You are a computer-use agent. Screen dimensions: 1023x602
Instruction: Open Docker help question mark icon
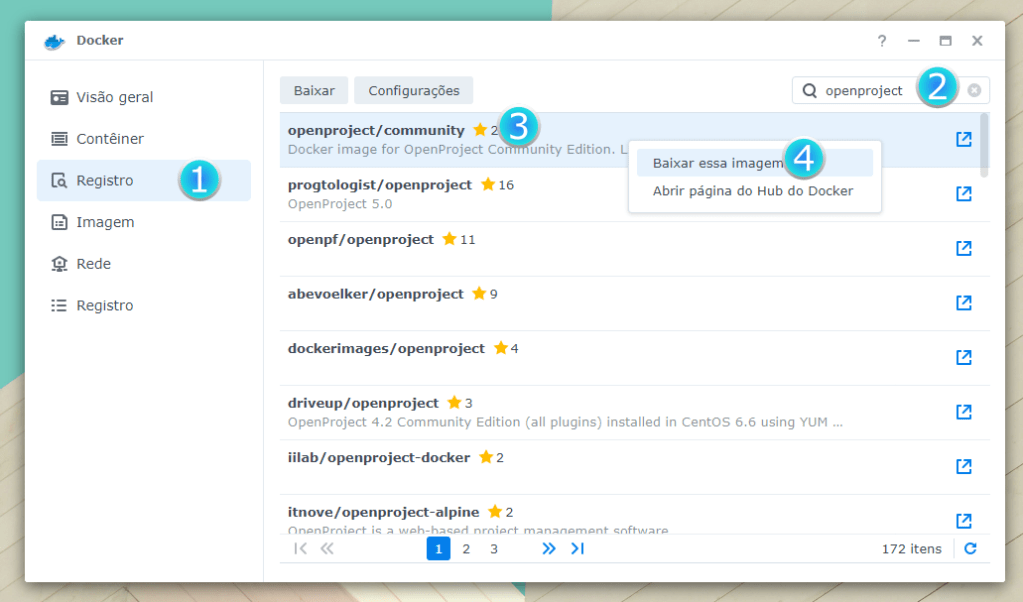(881, 41)
